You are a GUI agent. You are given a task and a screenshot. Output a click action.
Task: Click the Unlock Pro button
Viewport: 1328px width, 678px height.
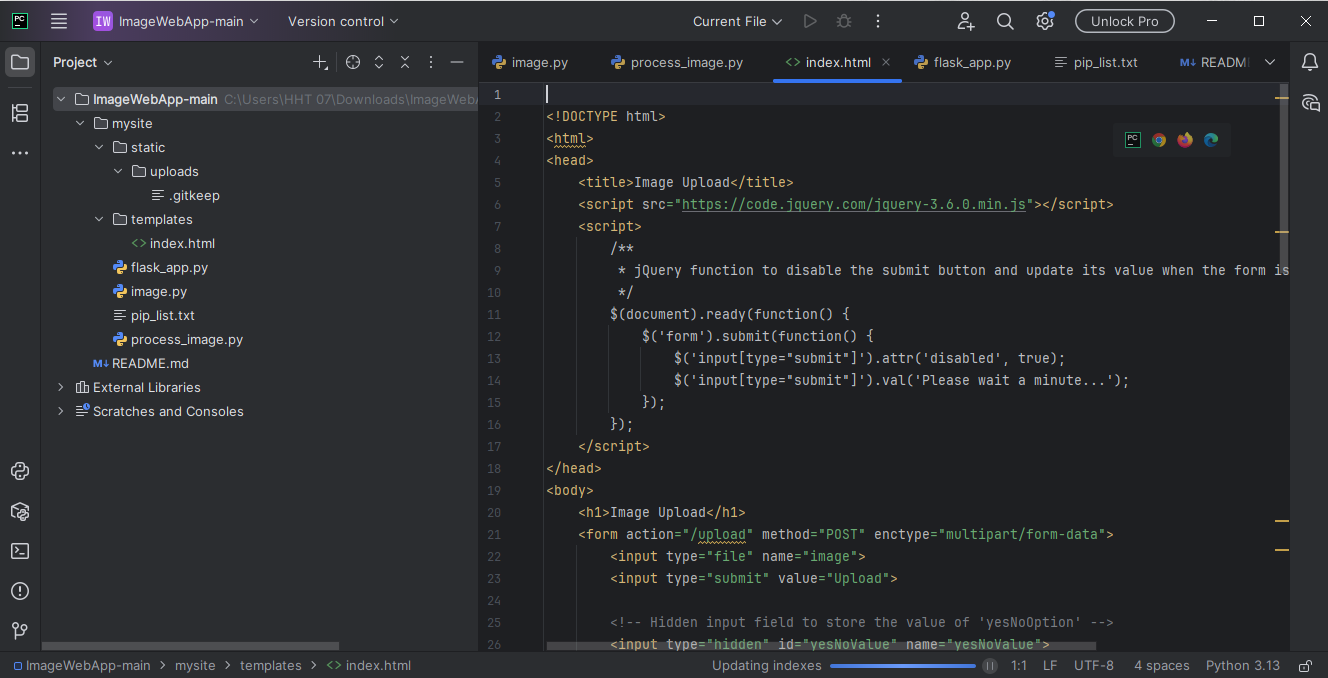(1124, 21)
